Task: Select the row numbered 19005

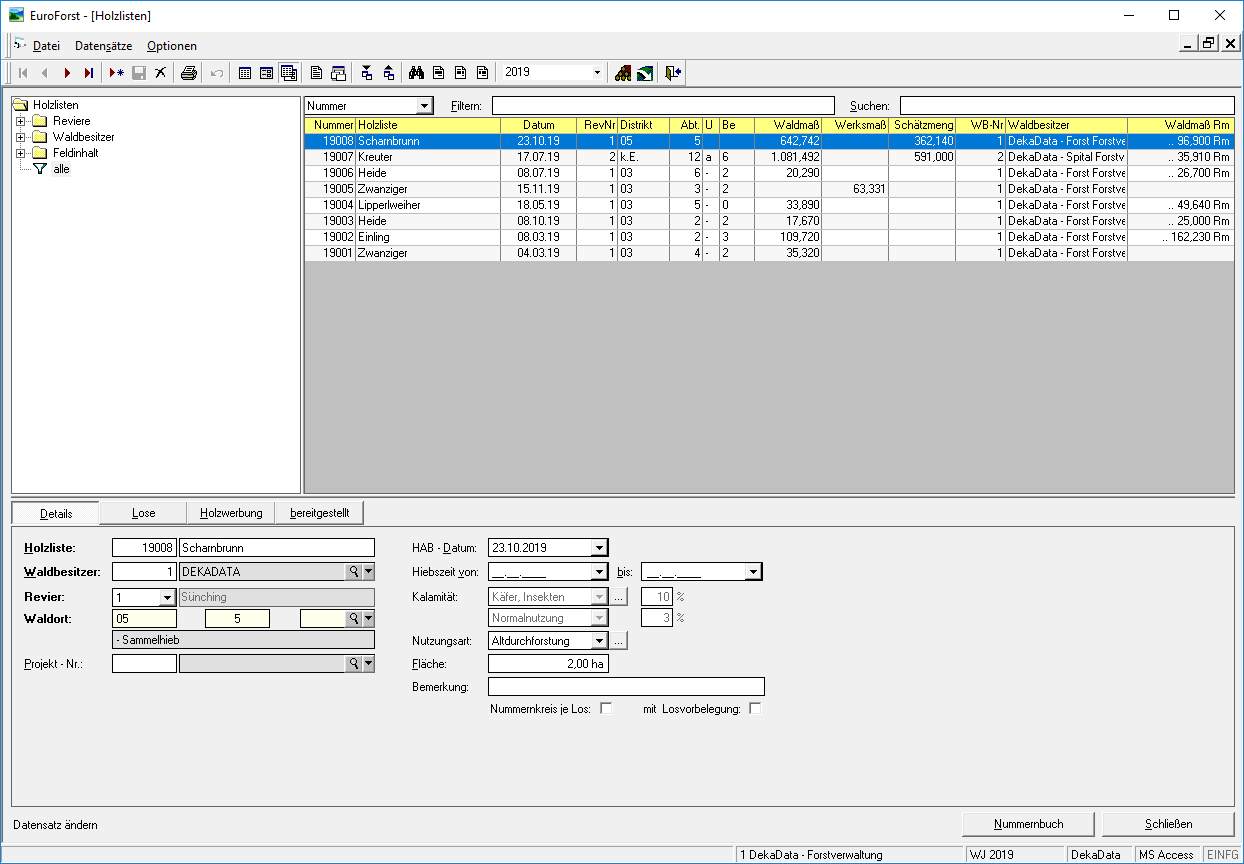Action: 768,189
